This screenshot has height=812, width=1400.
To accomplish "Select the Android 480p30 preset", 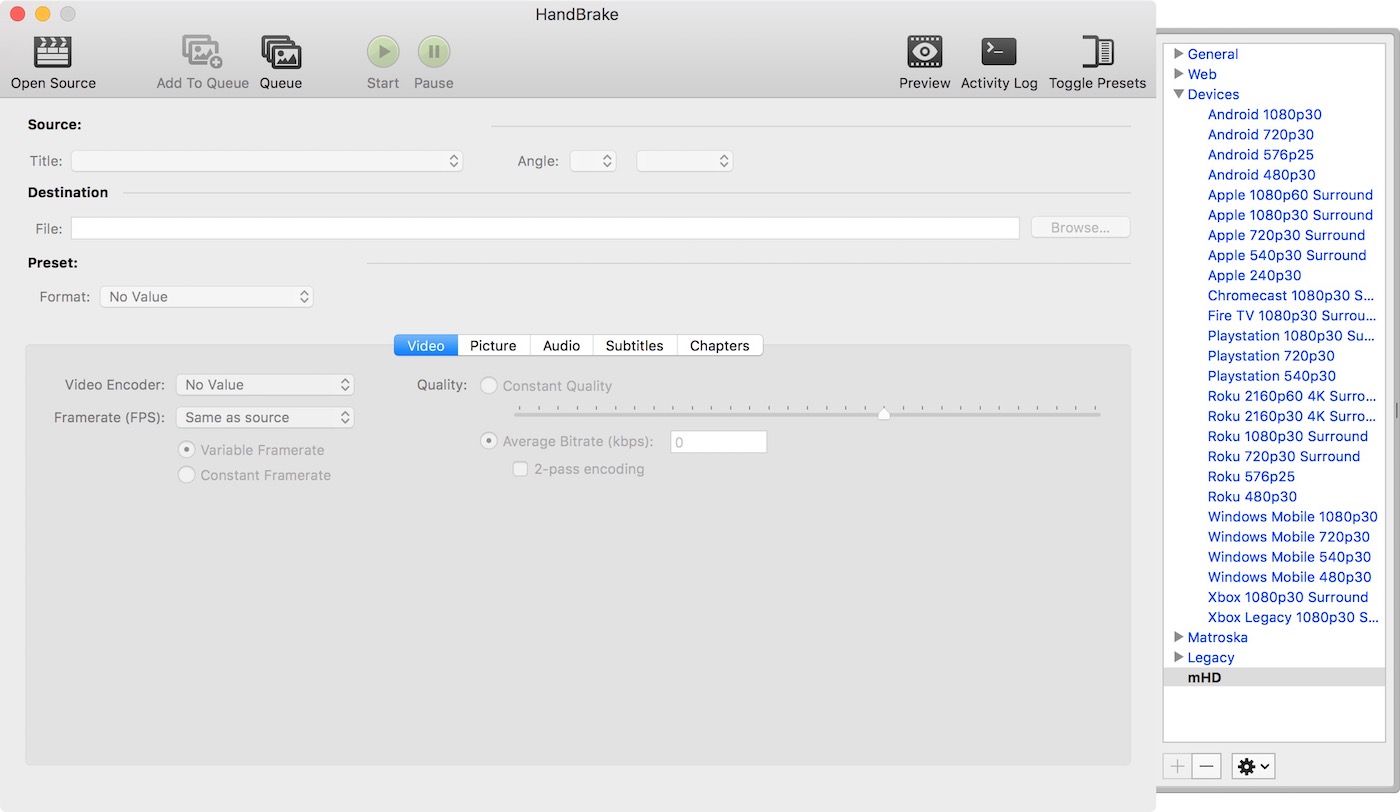I will pyautogui.click(x=1261, y=174).
